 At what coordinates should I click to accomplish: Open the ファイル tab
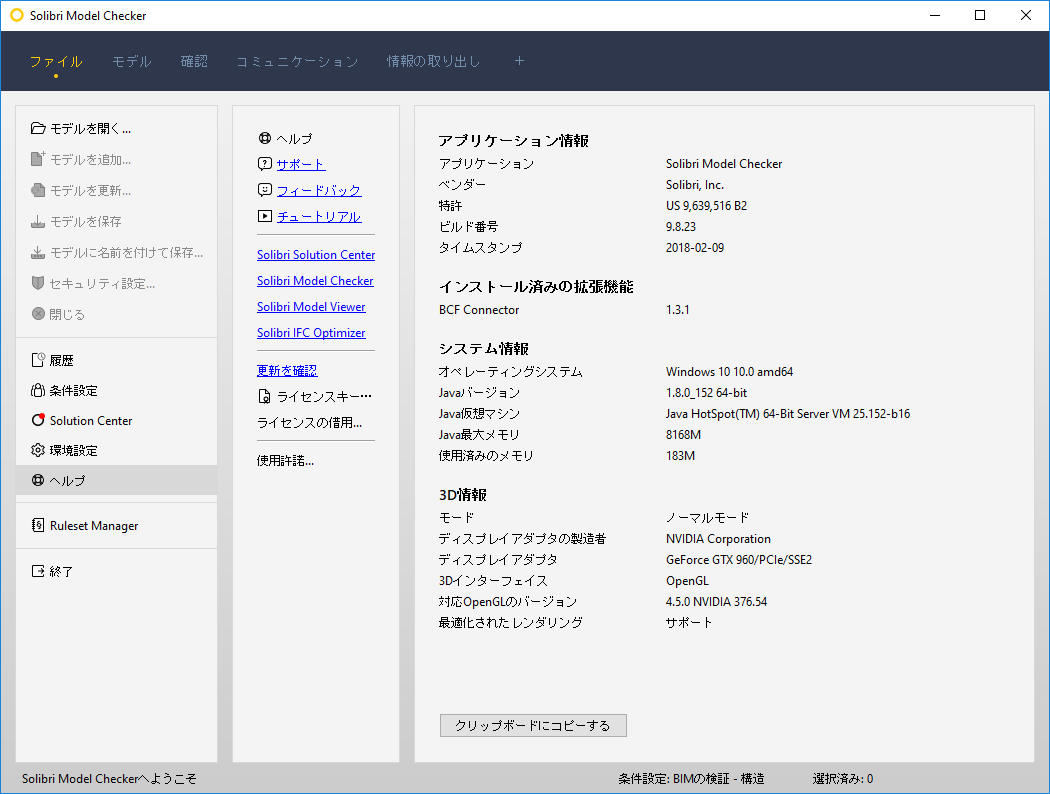[56, 62]
